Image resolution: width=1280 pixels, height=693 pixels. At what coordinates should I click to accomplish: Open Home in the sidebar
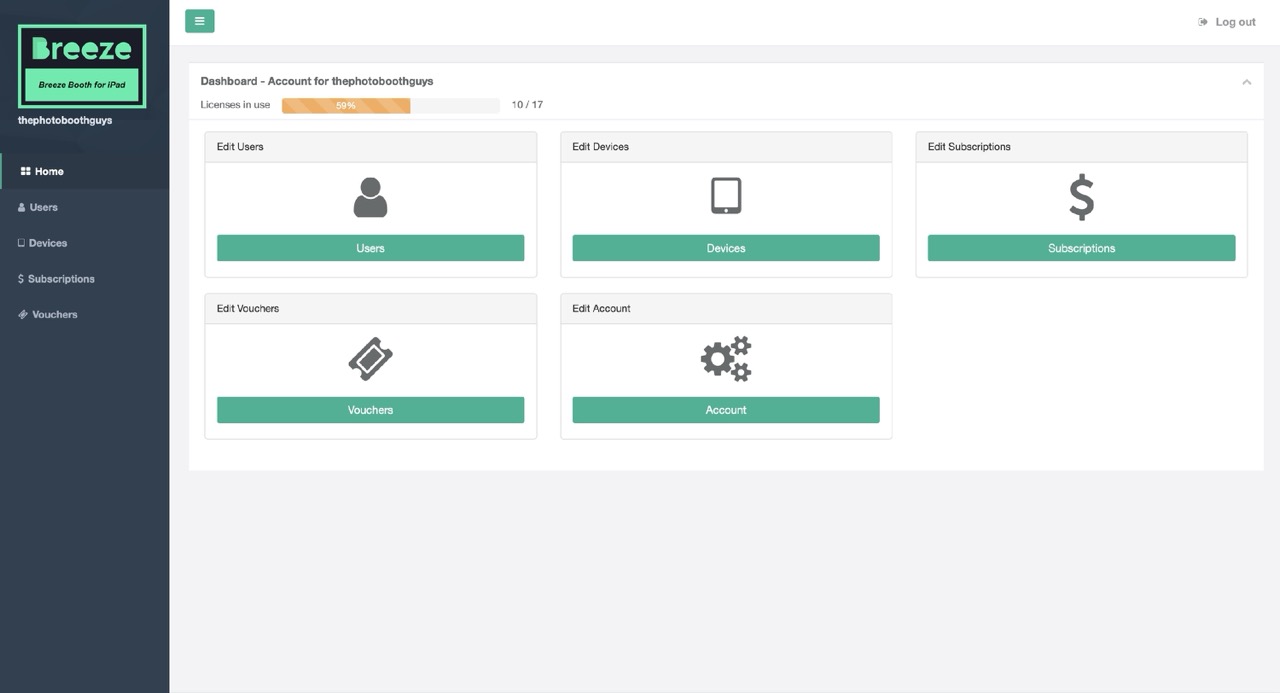[48, 171]
